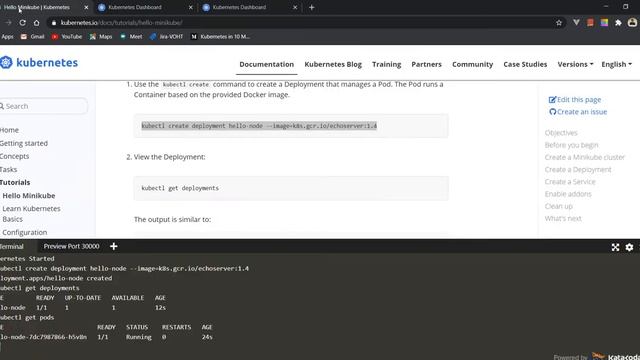
Task: Jump to Clean up section
Action: (x=559, y=206)
